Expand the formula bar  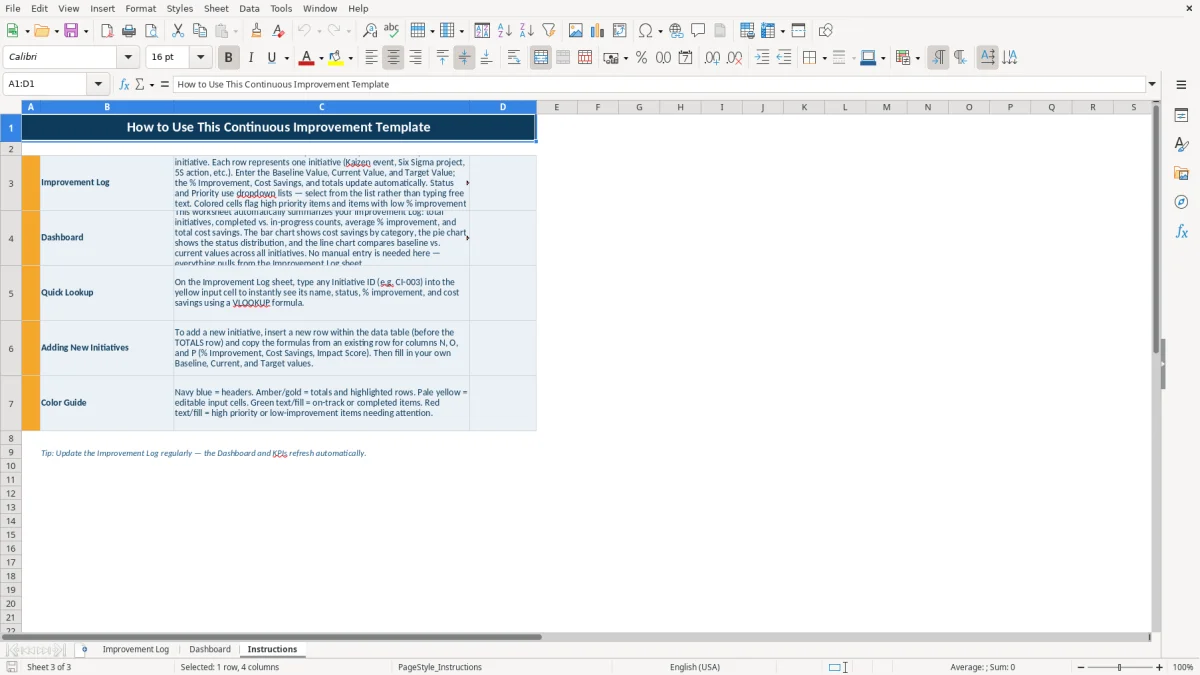tap(1152, 84)
